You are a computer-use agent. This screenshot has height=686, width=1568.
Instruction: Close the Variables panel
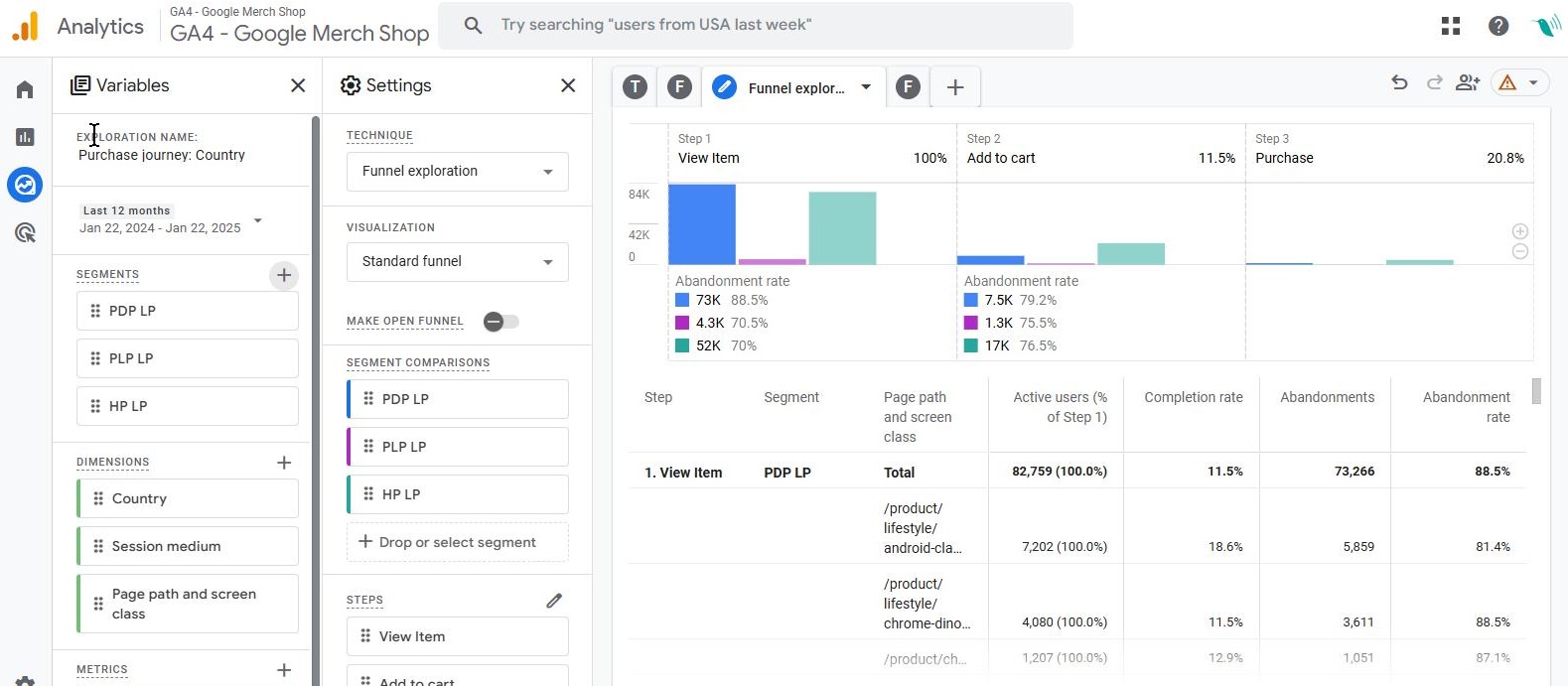(x=298, y=85)
